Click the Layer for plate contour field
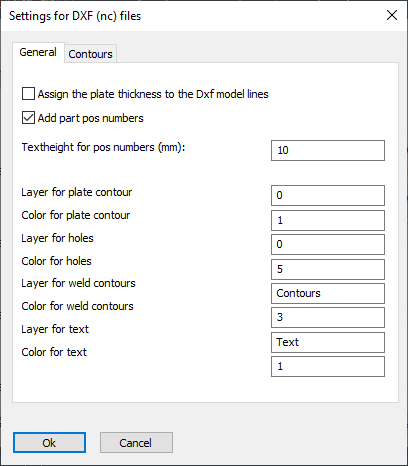408x466 pixels. coord(328,195)
